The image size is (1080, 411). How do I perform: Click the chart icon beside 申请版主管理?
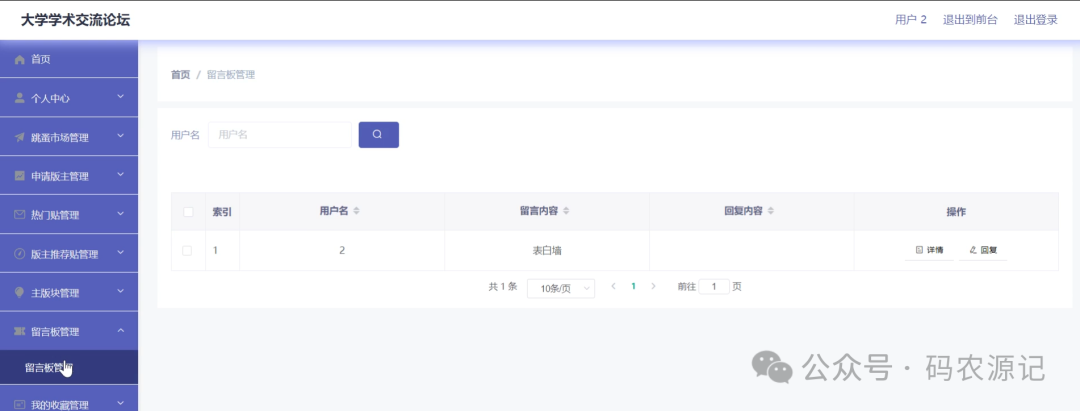pyautogui.click(x=20, y=176)
